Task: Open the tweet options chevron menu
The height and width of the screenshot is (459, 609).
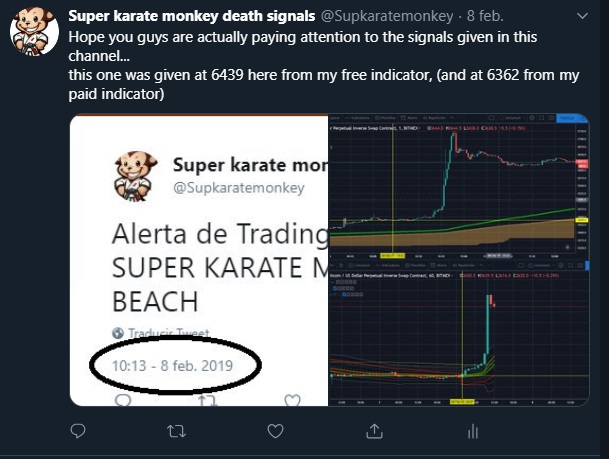Action: coord(582,16)
